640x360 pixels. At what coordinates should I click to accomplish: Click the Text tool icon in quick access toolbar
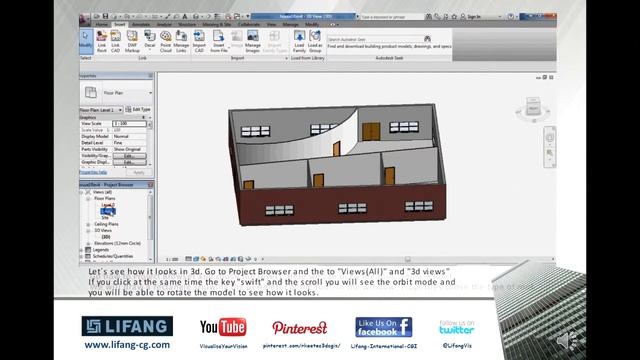[x=185, y=16]
